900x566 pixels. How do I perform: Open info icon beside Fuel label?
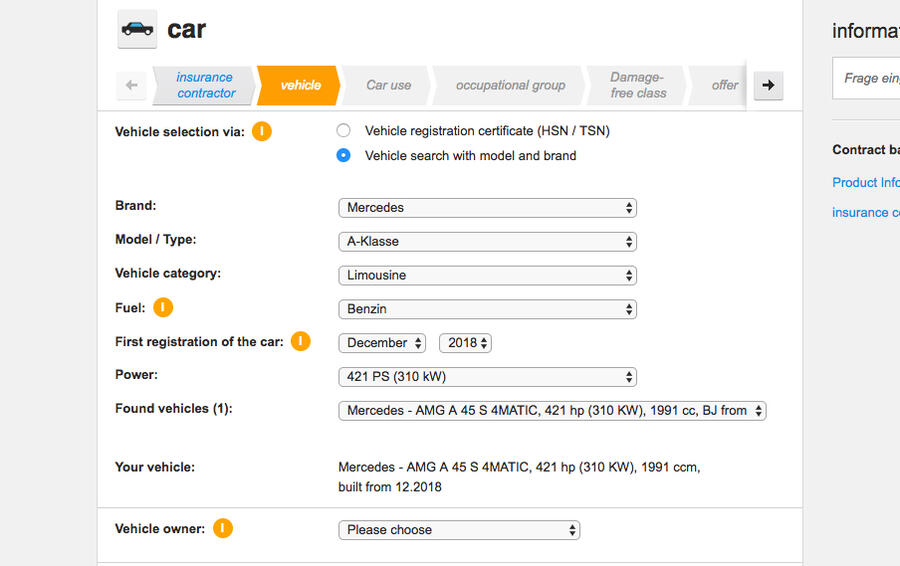click(x=163, y=308)
